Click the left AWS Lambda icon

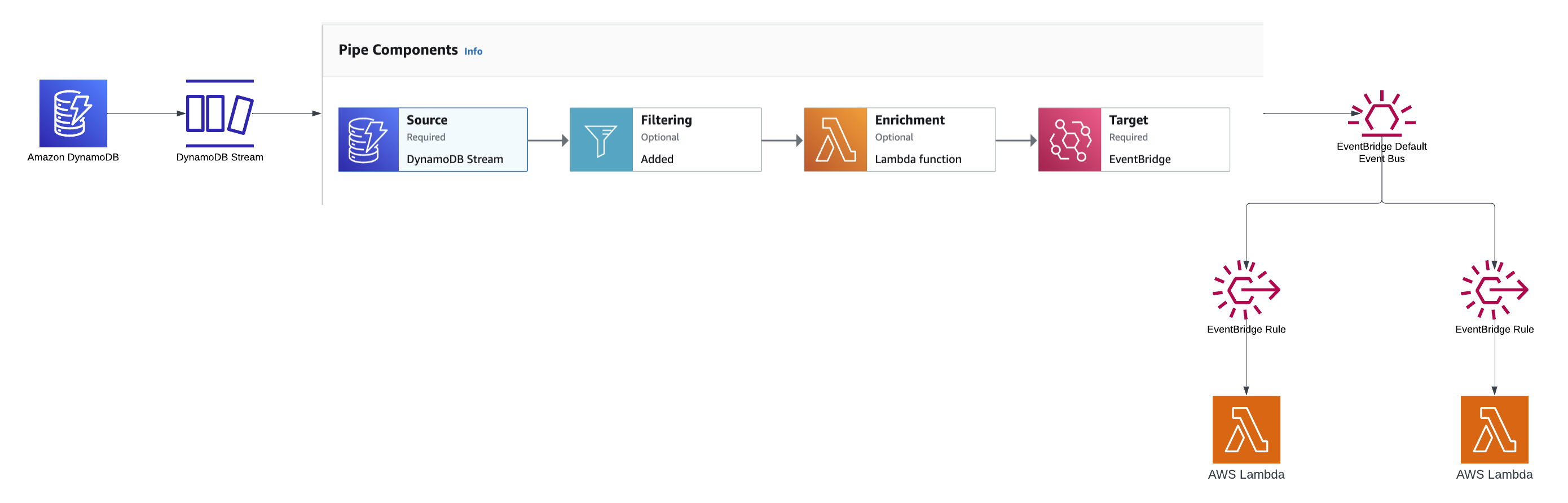(1246, 429)
